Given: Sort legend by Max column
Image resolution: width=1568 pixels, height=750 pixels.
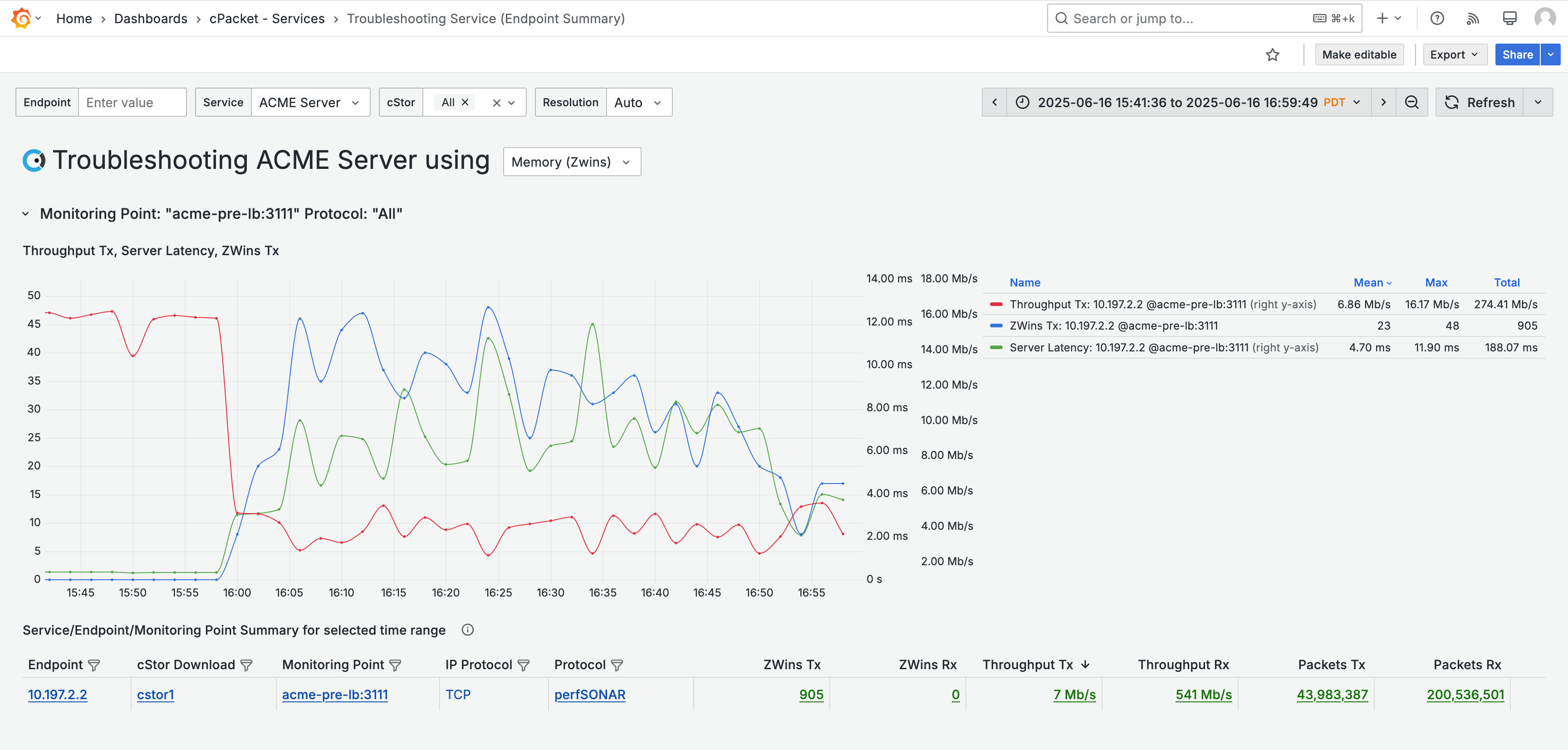Looking at the screenshot, I should click(x=1436, y=283).
